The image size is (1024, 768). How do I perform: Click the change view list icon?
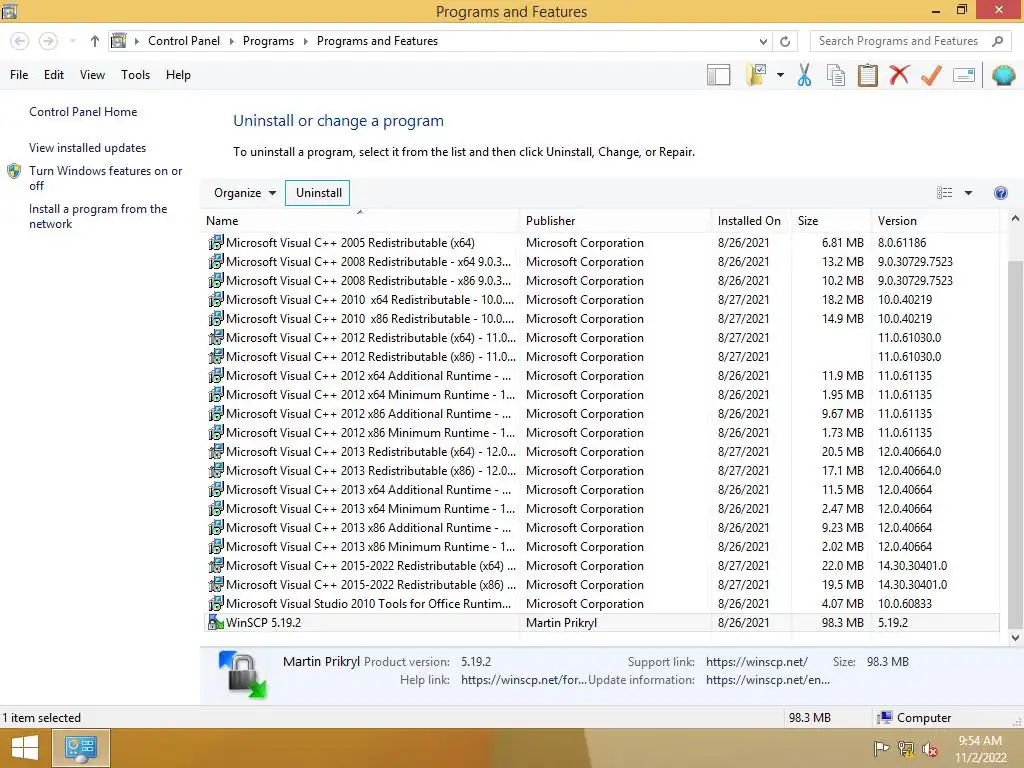coord(944,193)
